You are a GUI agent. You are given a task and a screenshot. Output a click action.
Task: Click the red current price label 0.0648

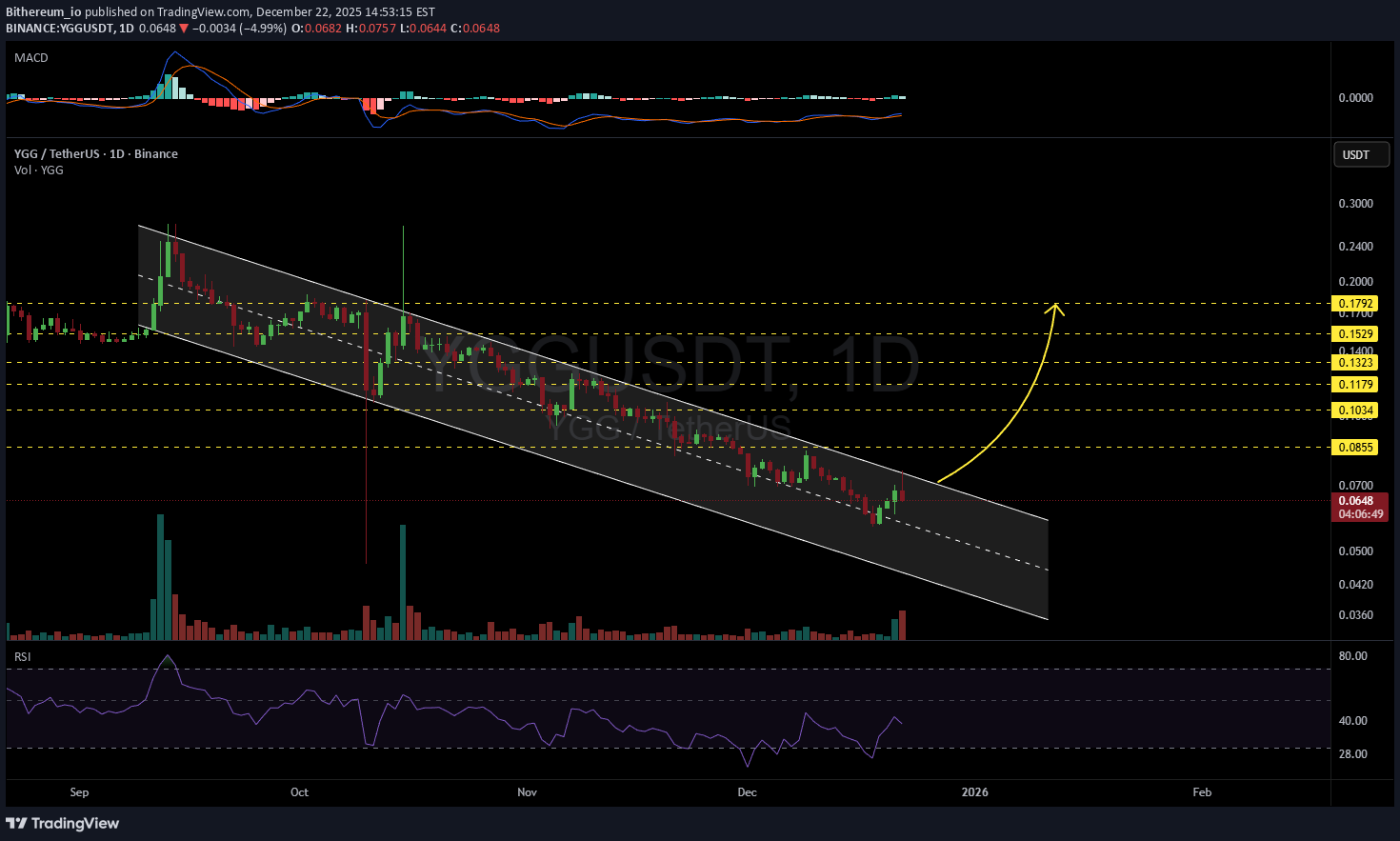pyautogui.click(x=1357, y=501)
